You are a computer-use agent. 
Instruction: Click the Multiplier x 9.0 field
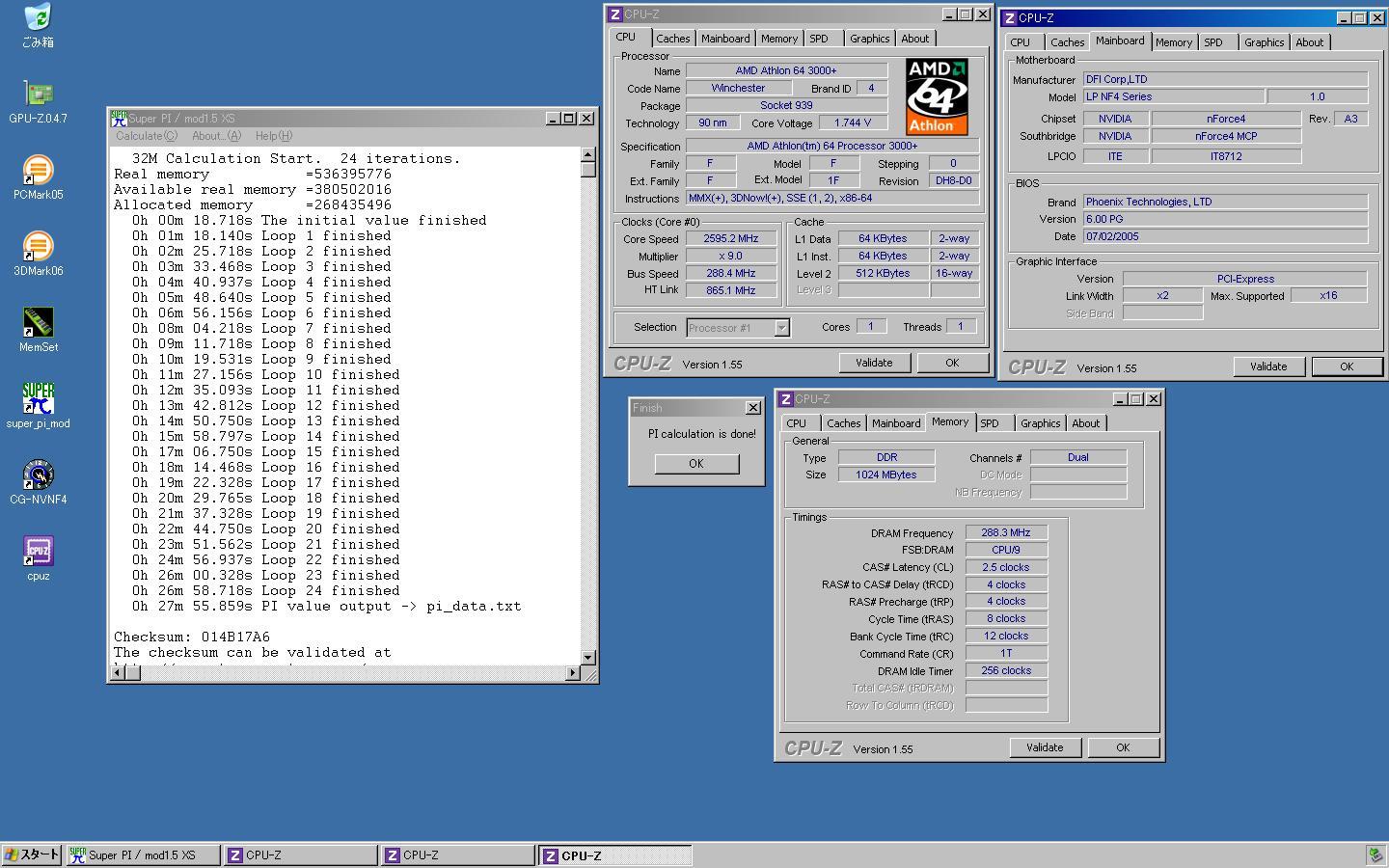(x=731, y=256)
